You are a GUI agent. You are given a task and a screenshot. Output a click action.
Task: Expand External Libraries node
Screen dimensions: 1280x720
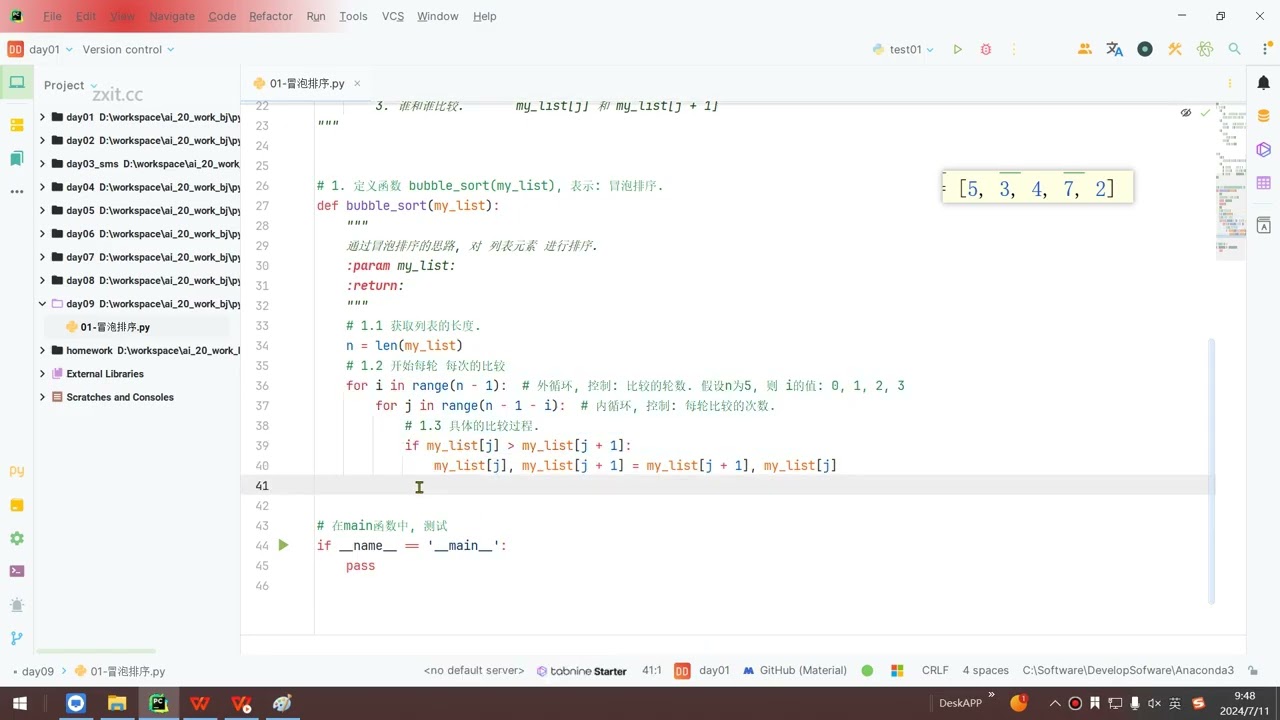42,374
